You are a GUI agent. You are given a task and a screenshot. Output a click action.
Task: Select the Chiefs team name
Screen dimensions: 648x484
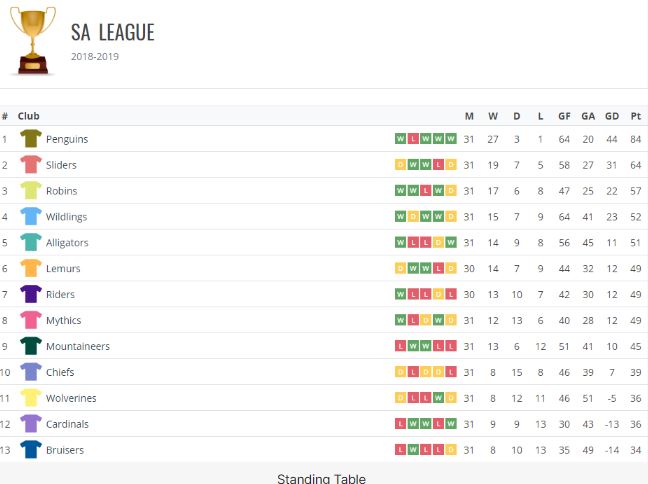[x=60, y=372]
